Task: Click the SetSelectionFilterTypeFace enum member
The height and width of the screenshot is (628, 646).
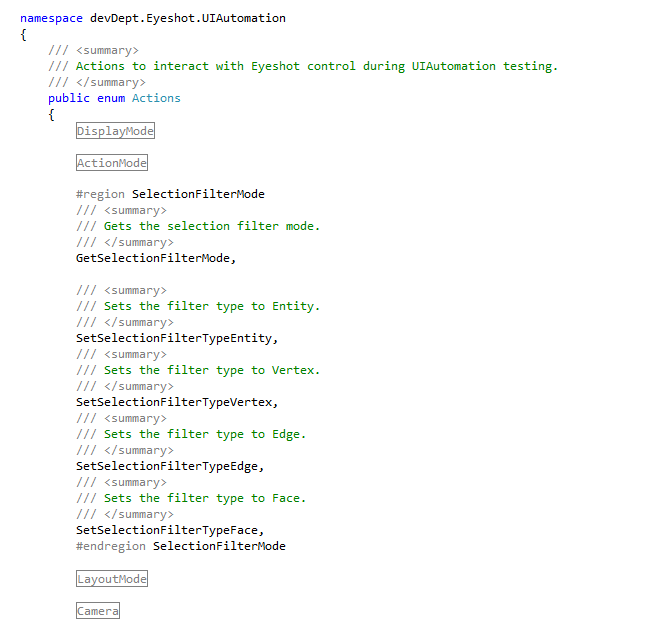Action: click(x=170, y=530)
